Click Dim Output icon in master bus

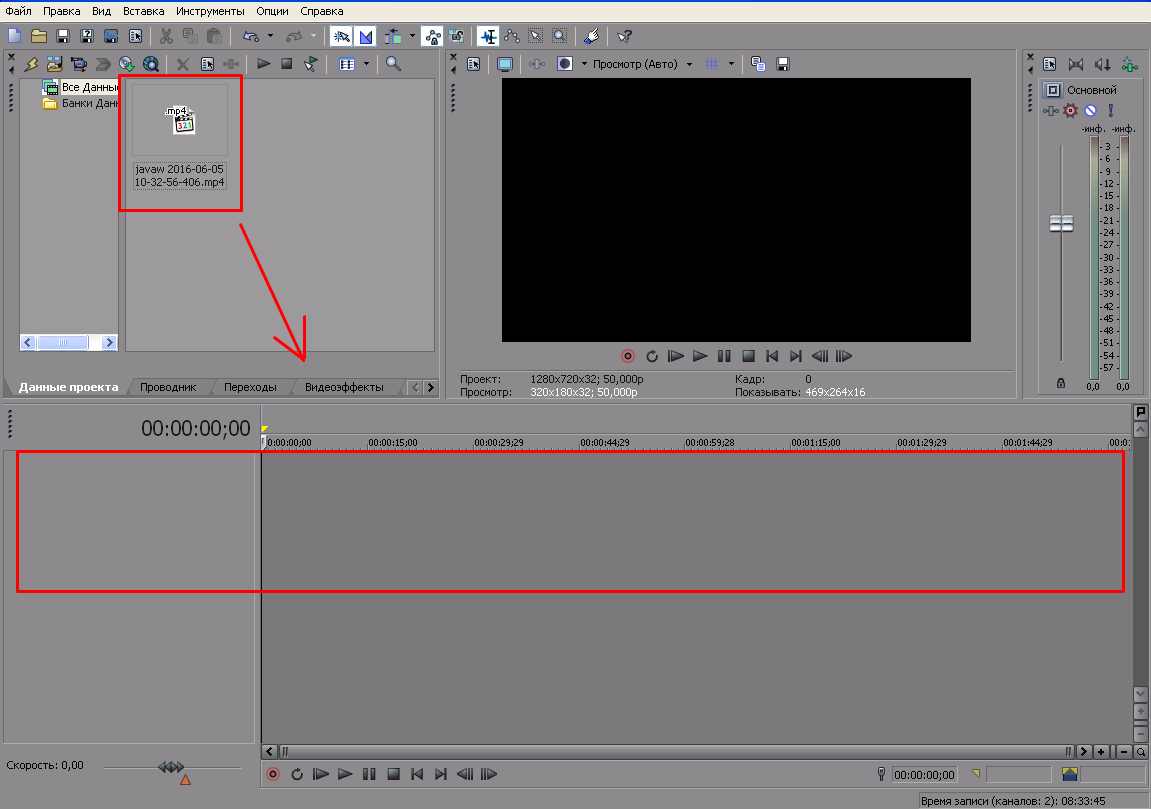pyautogui.click(x=1103, y=65)
